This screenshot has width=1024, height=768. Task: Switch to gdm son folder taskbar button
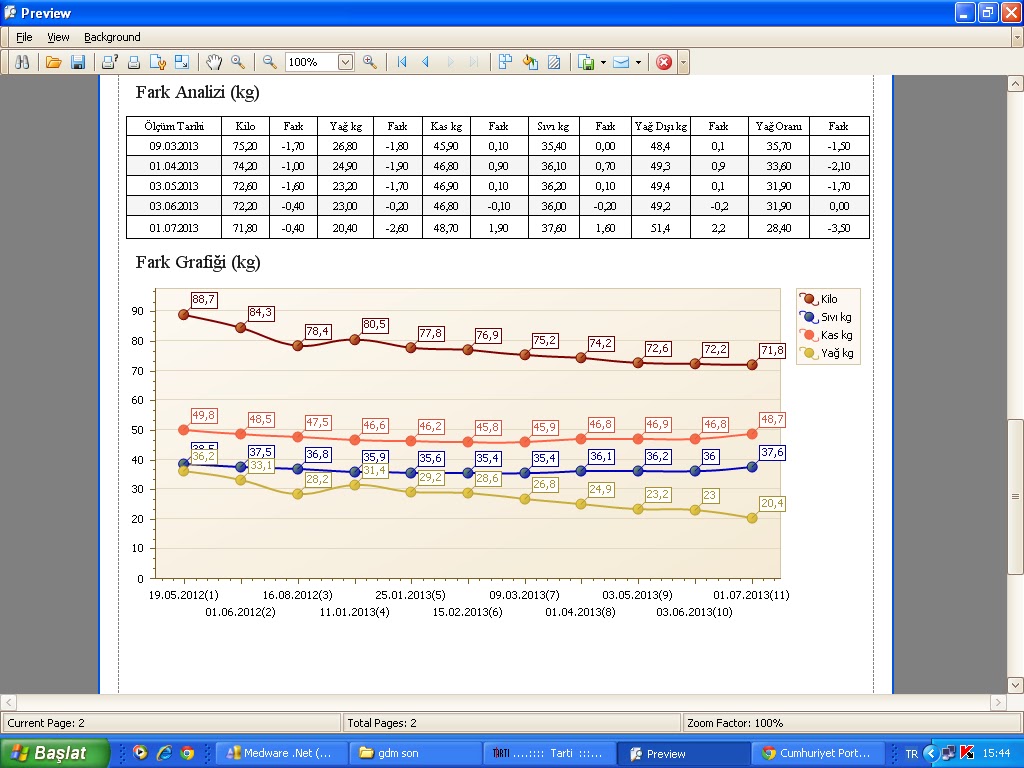(x=414, y=753)
